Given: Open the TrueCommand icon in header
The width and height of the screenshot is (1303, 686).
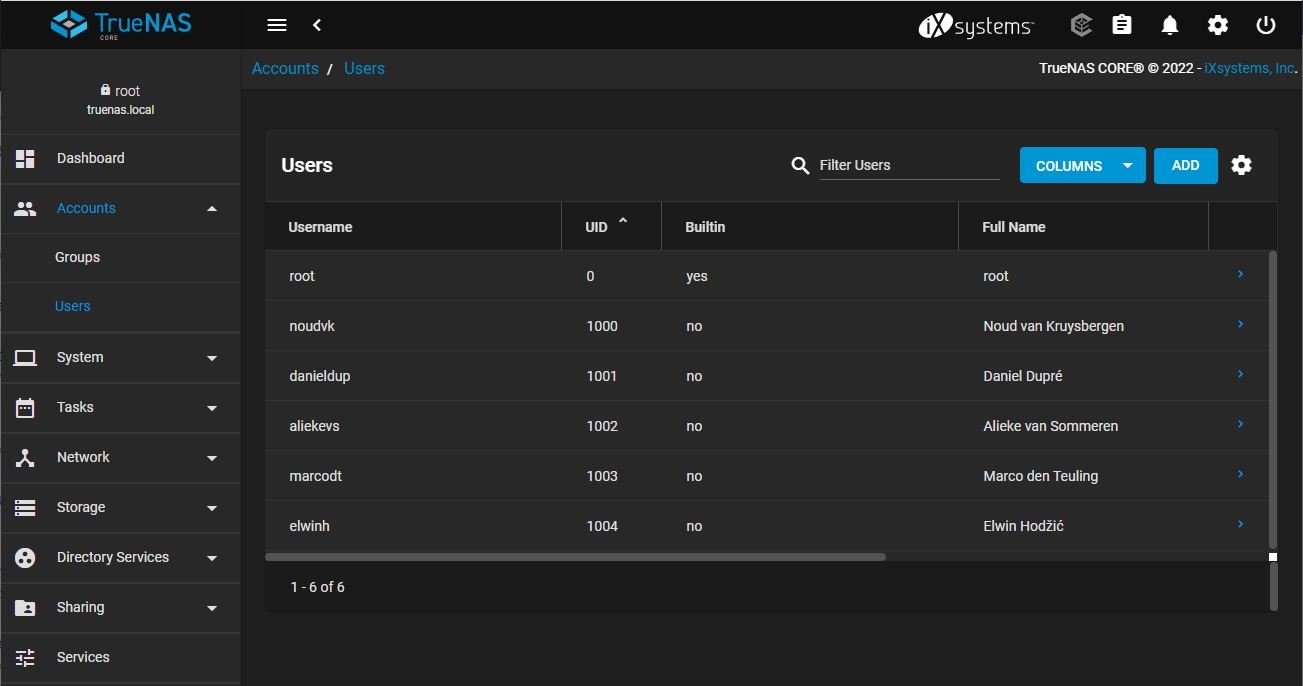Looking at the screenshot, I should click(x=1080, y=25).
